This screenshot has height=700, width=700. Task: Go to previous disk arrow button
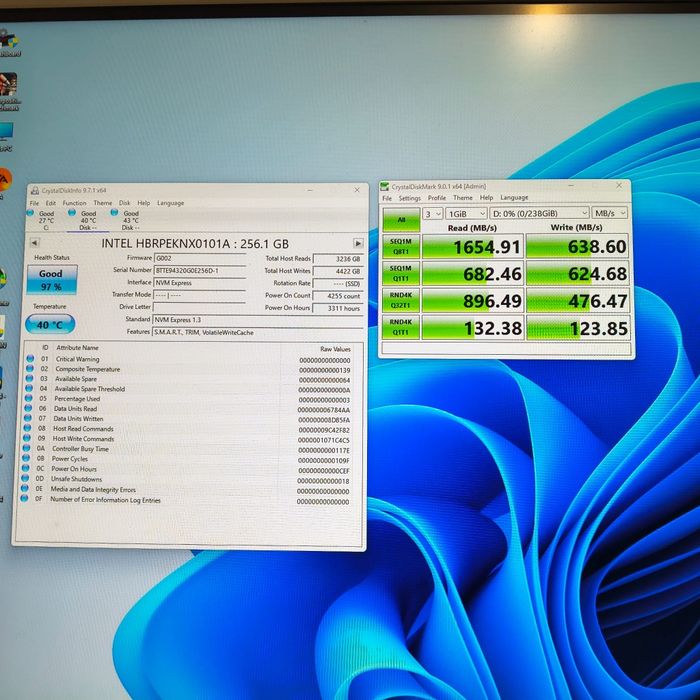[x=34, y=243]
